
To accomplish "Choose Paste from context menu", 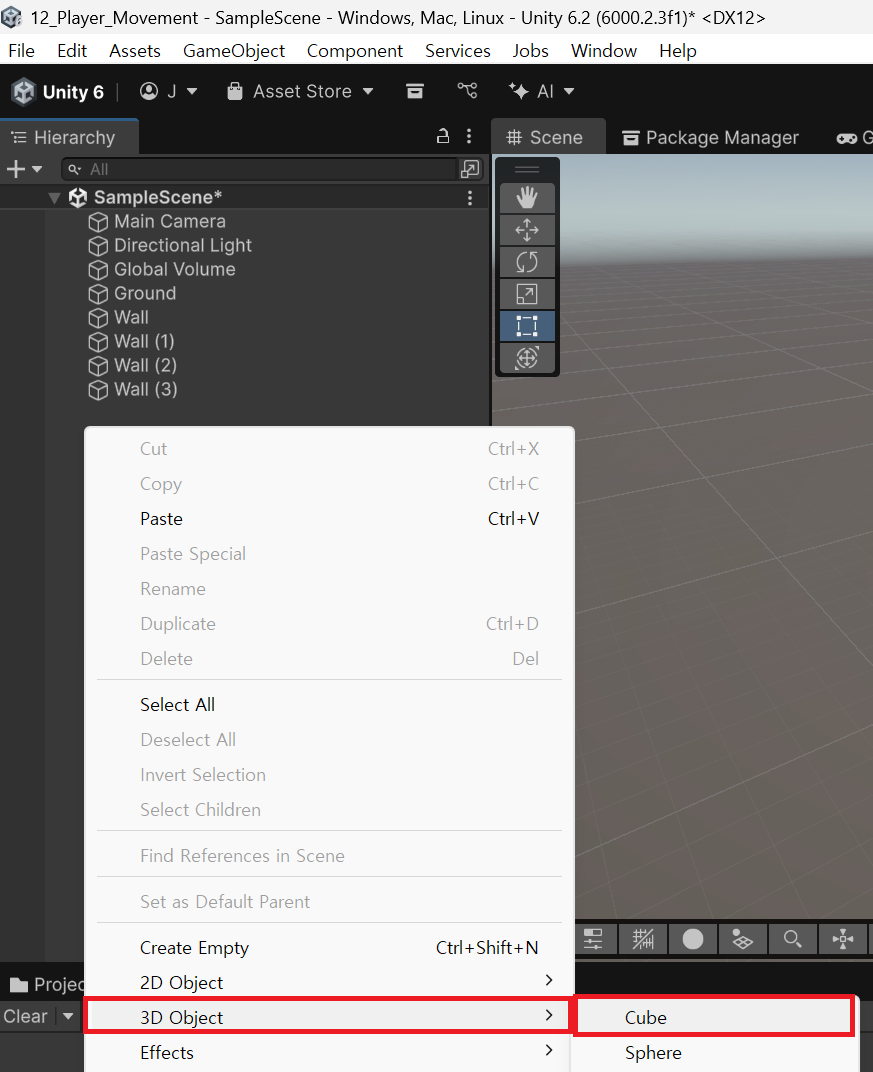I will [330, 519].
